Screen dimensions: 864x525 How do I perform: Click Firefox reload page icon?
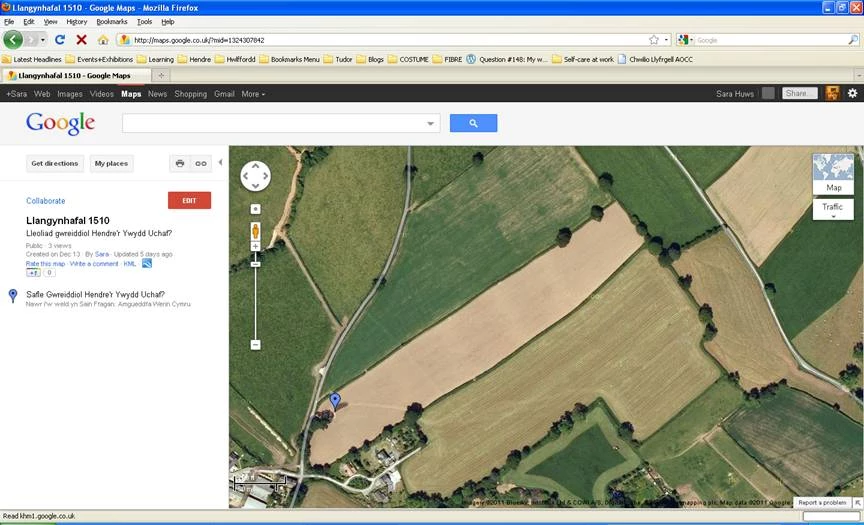click(60, 40)
